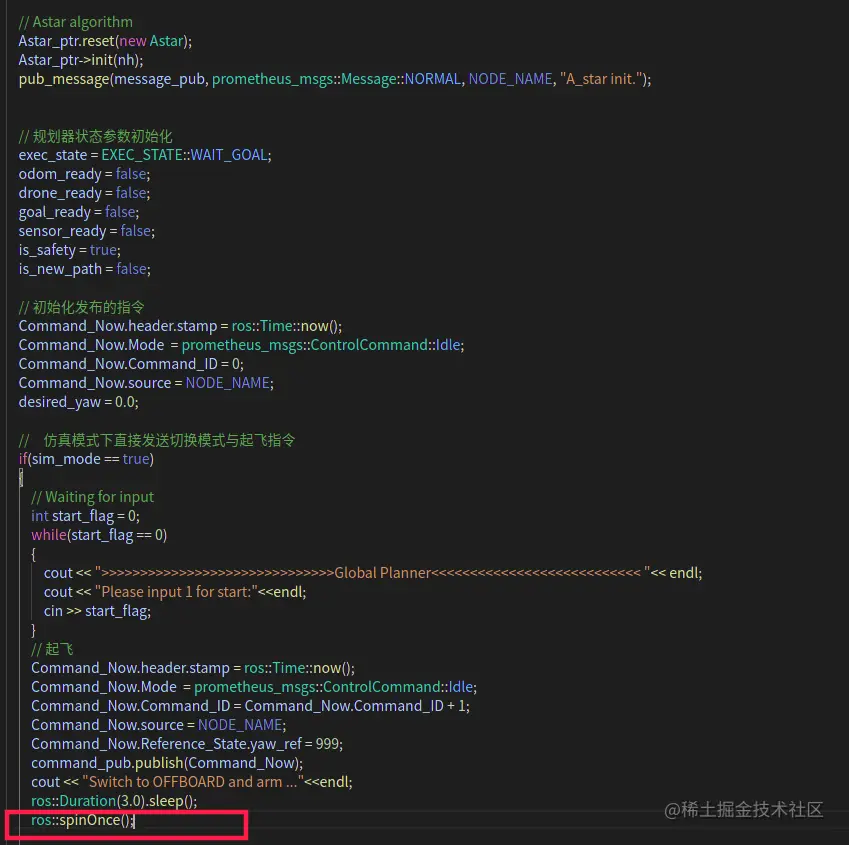This screenshot has height=845, width=849.
Task: Click the 'is_new_path = false;' line
Action: point(84,268)
